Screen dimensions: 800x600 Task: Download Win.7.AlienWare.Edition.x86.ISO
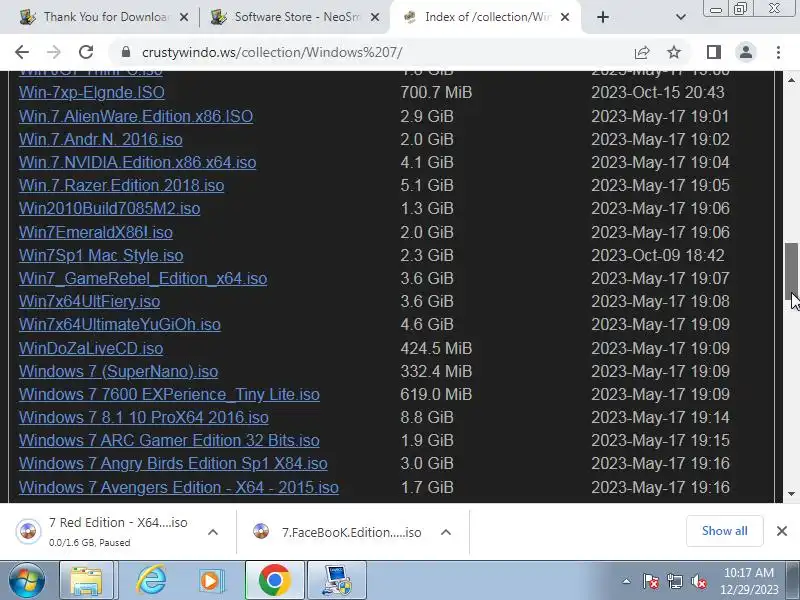pyautogui.click(x=136, y=116)
